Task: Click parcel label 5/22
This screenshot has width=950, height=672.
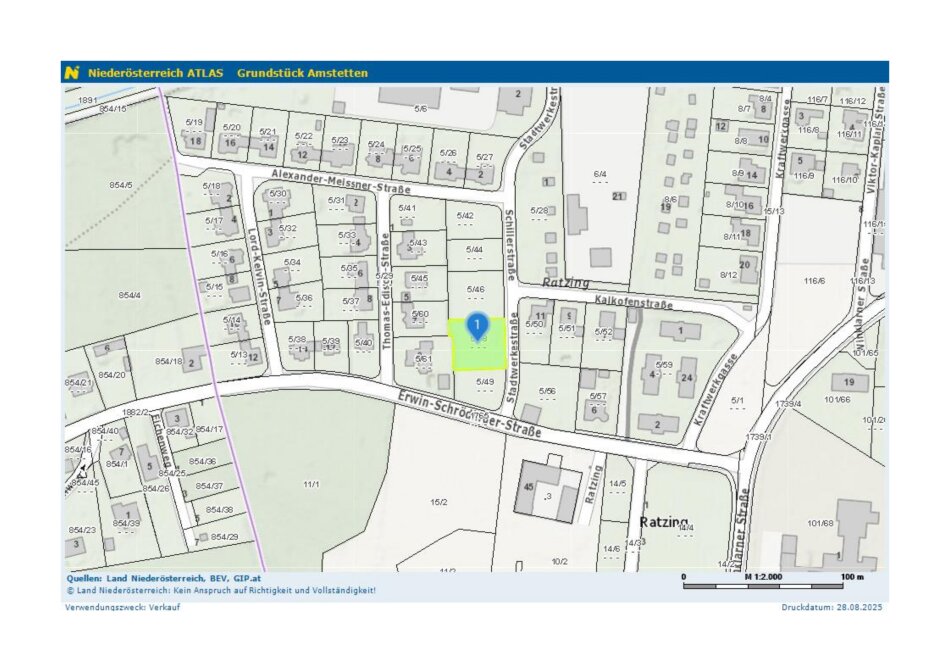Action: [x=304, y=136]
